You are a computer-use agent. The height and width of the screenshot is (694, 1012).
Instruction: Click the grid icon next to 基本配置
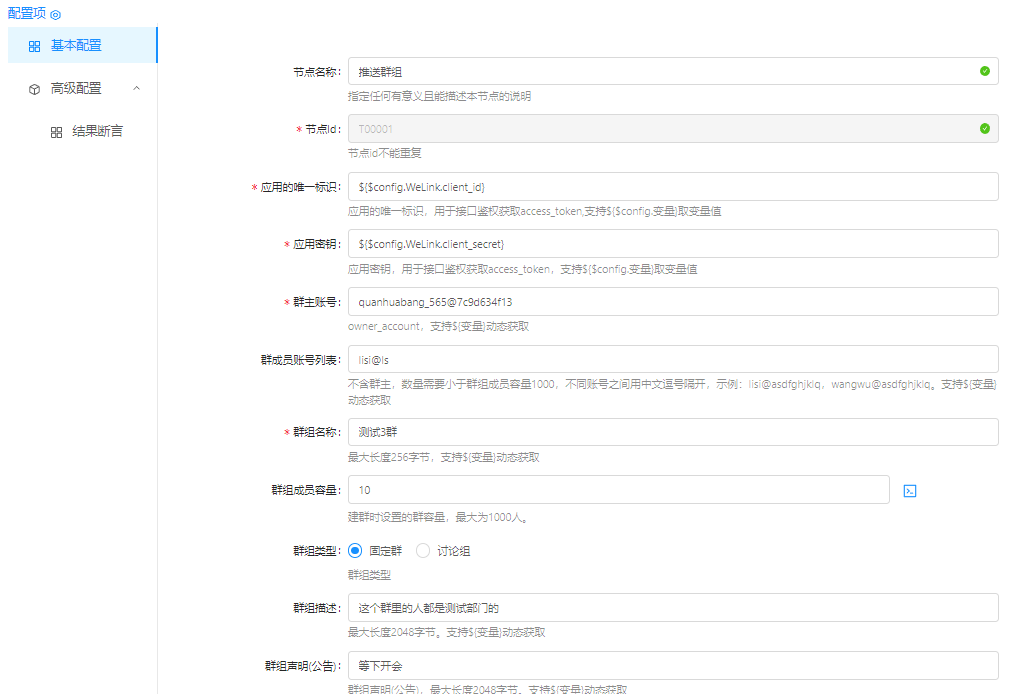(34, 46)
